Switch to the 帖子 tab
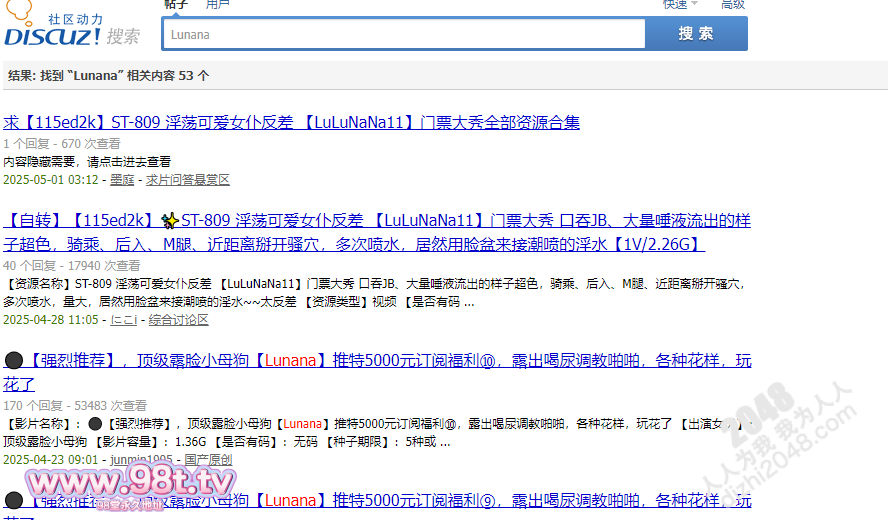 pos(176,5)
